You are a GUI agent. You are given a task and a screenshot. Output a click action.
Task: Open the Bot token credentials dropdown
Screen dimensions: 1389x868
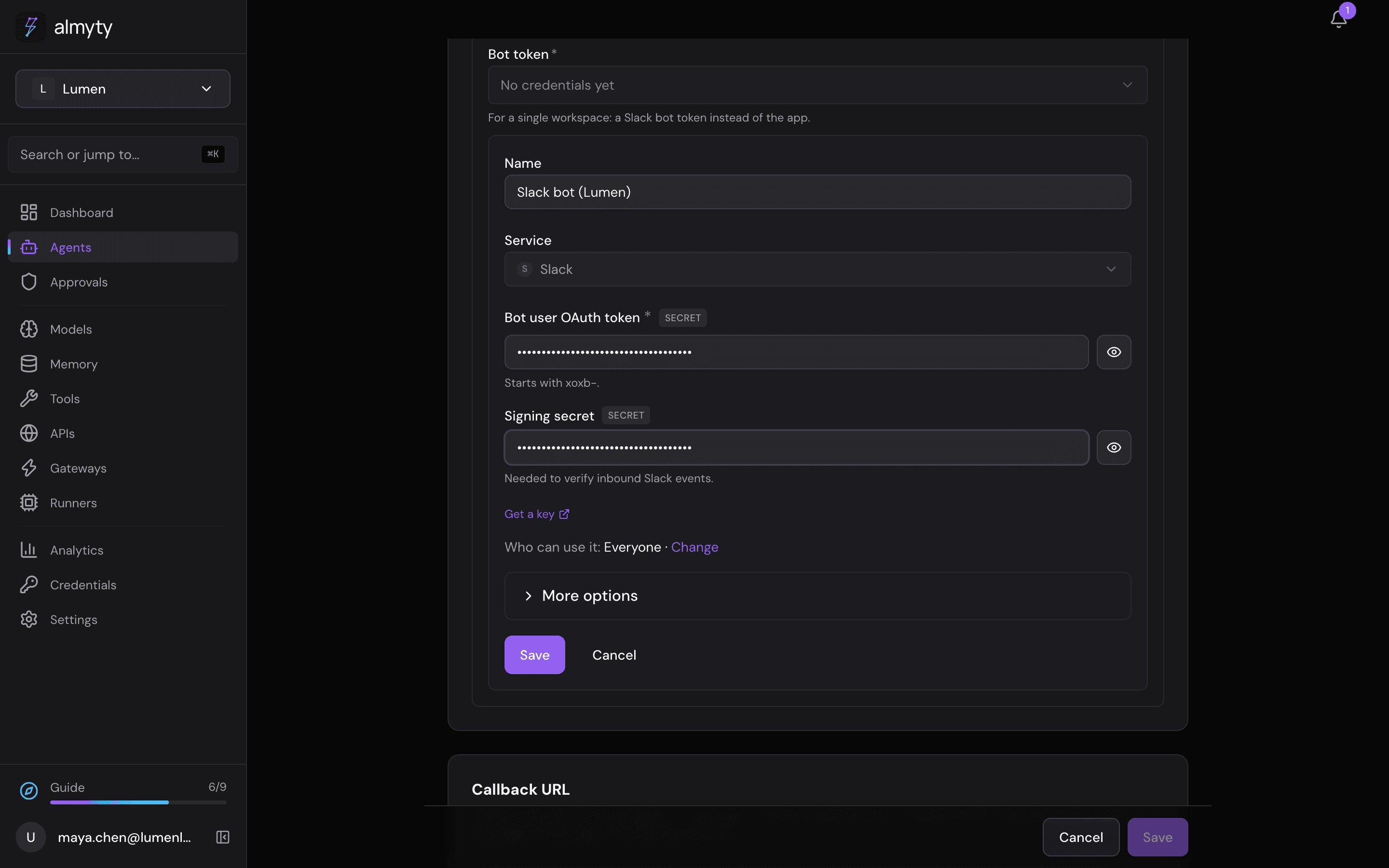tap(817, 85)
